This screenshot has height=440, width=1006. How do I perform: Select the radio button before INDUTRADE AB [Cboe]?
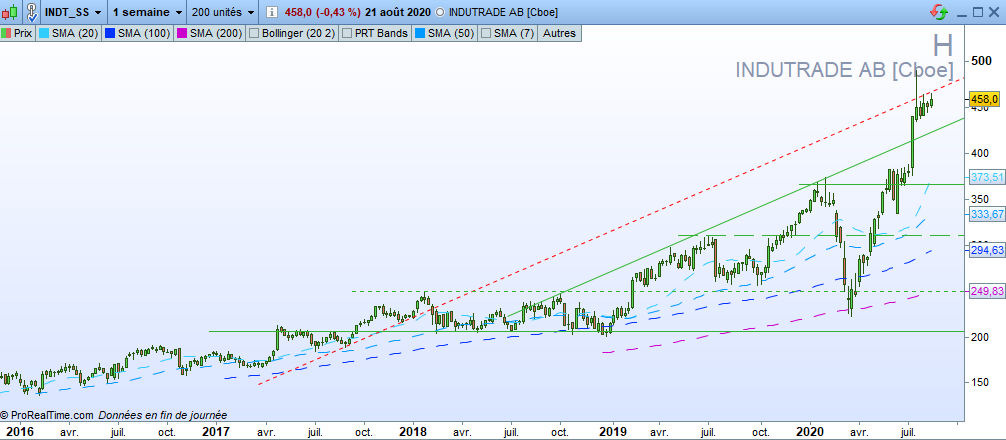(439, 12)
